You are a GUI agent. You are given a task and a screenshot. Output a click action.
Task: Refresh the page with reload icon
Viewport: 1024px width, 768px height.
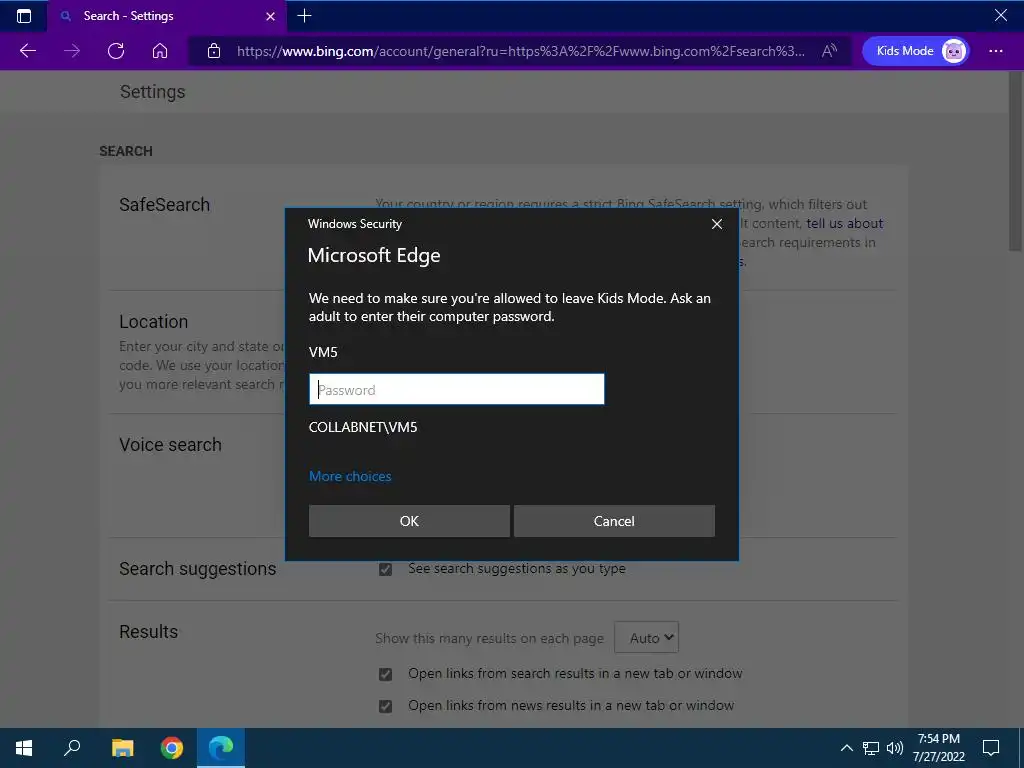pos(116,51)
